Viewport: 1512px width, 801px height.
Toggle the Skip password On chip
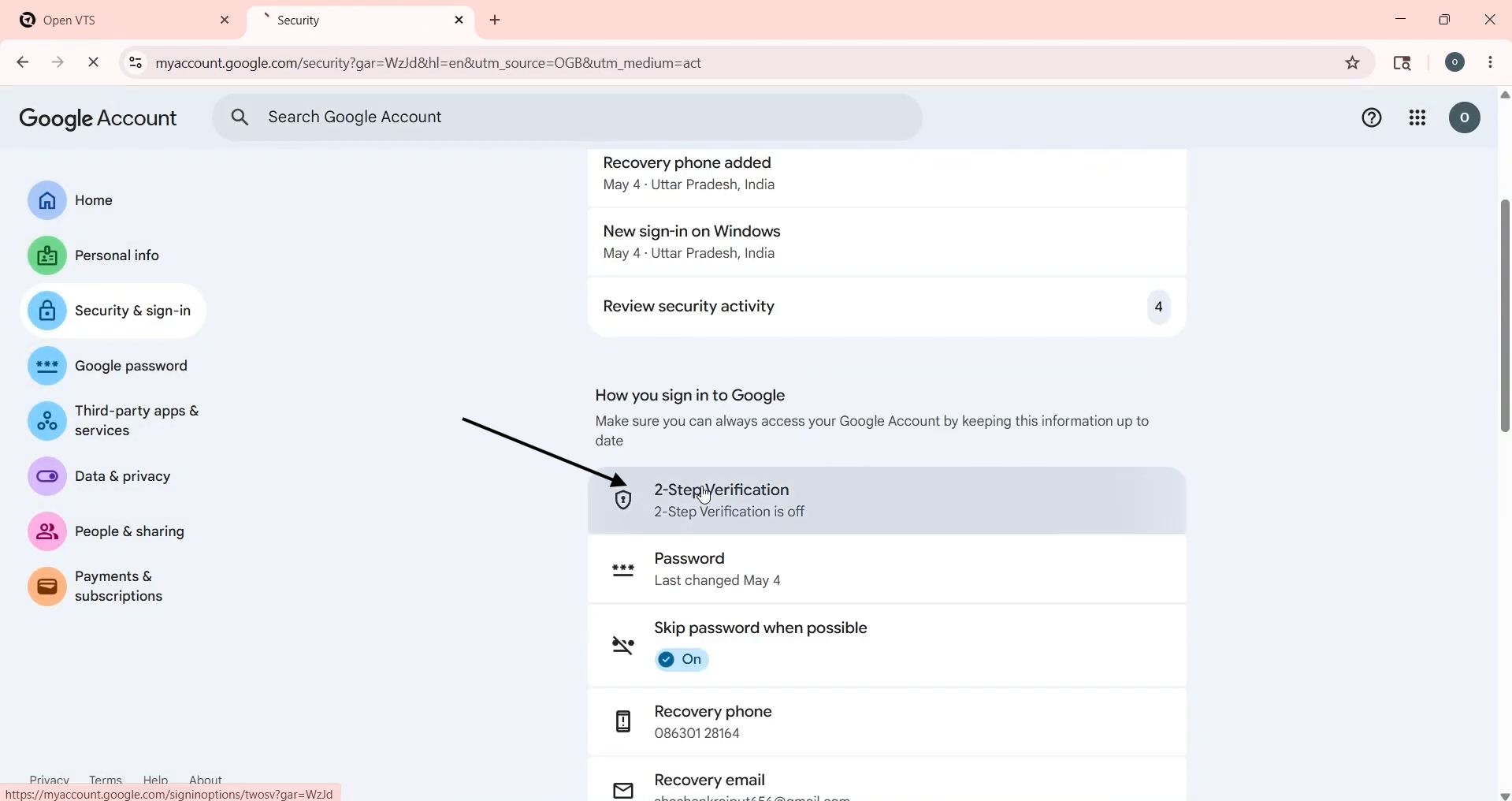pos(682,660)
